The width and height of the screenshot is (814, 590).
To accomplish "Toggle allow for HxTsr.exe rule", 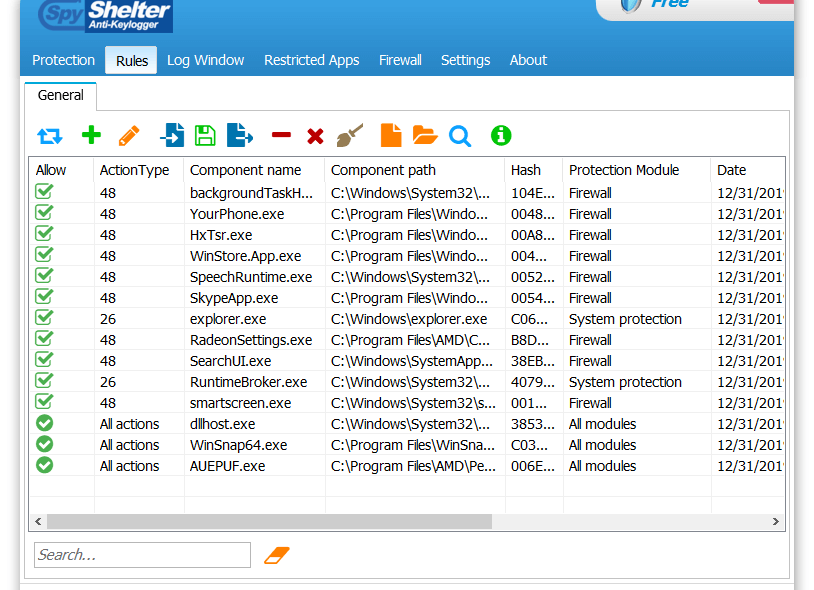I will [x=44, y=234].
